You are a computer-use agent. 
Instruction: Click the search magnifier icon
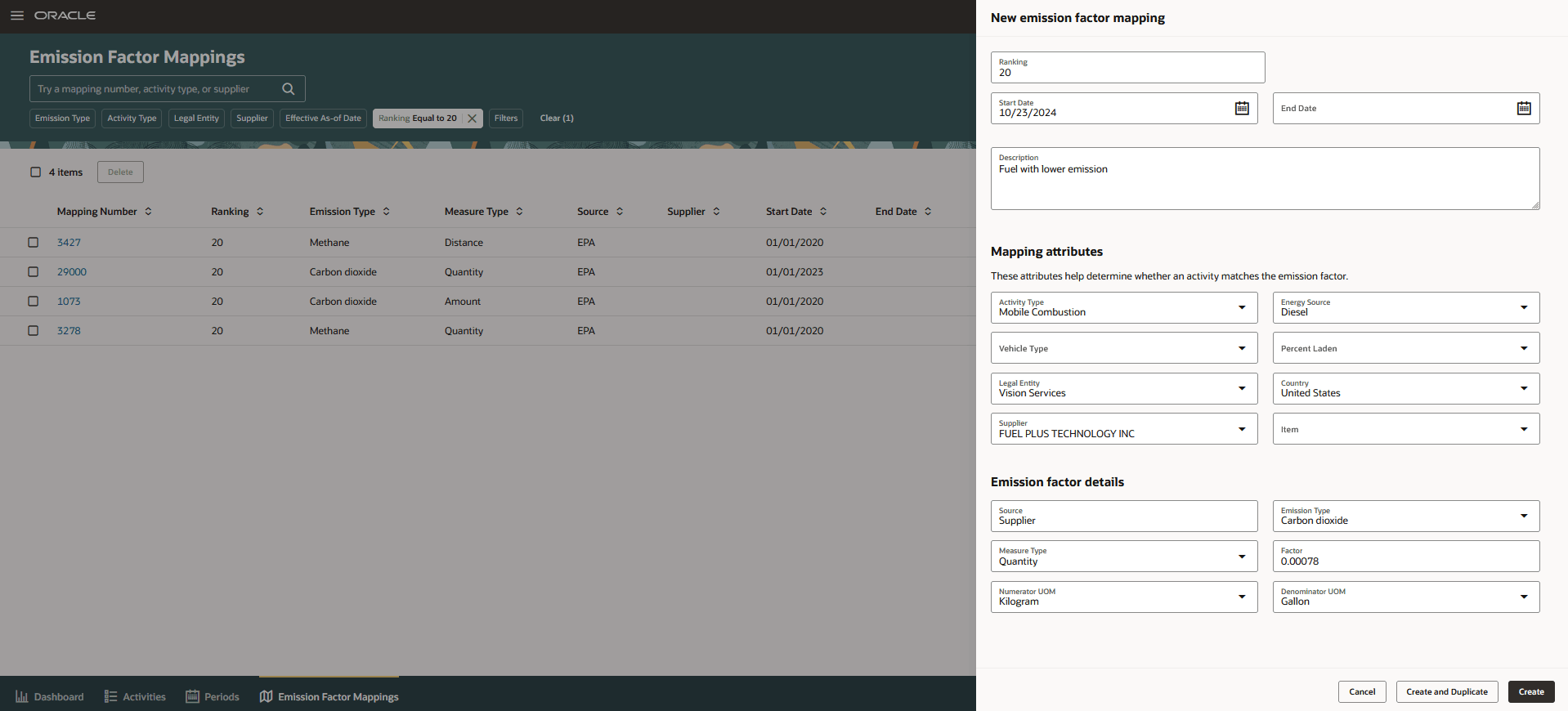coord(288,89)
